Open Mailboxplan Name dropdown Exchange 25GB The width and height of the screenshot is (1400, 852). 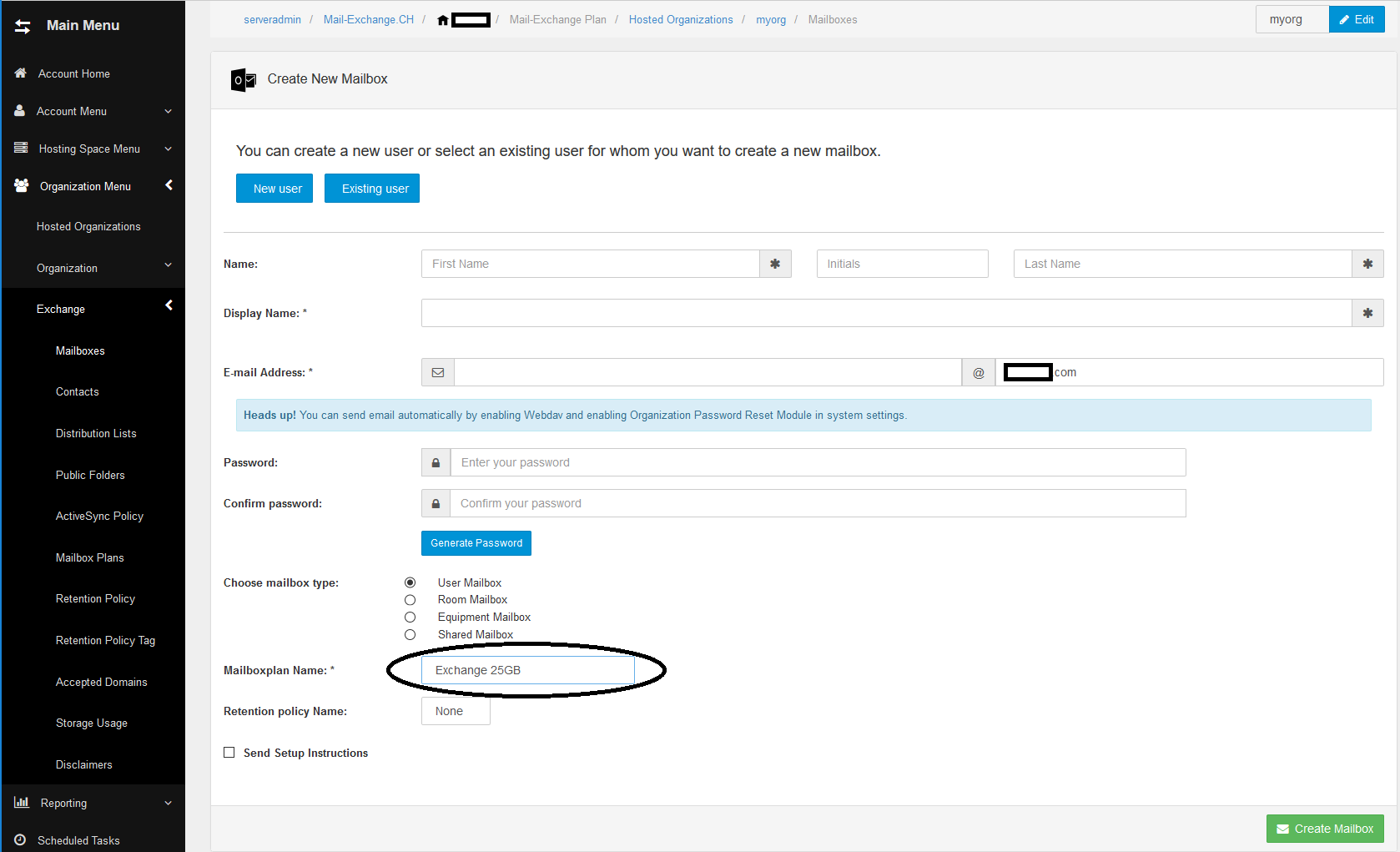pos(528,670)
